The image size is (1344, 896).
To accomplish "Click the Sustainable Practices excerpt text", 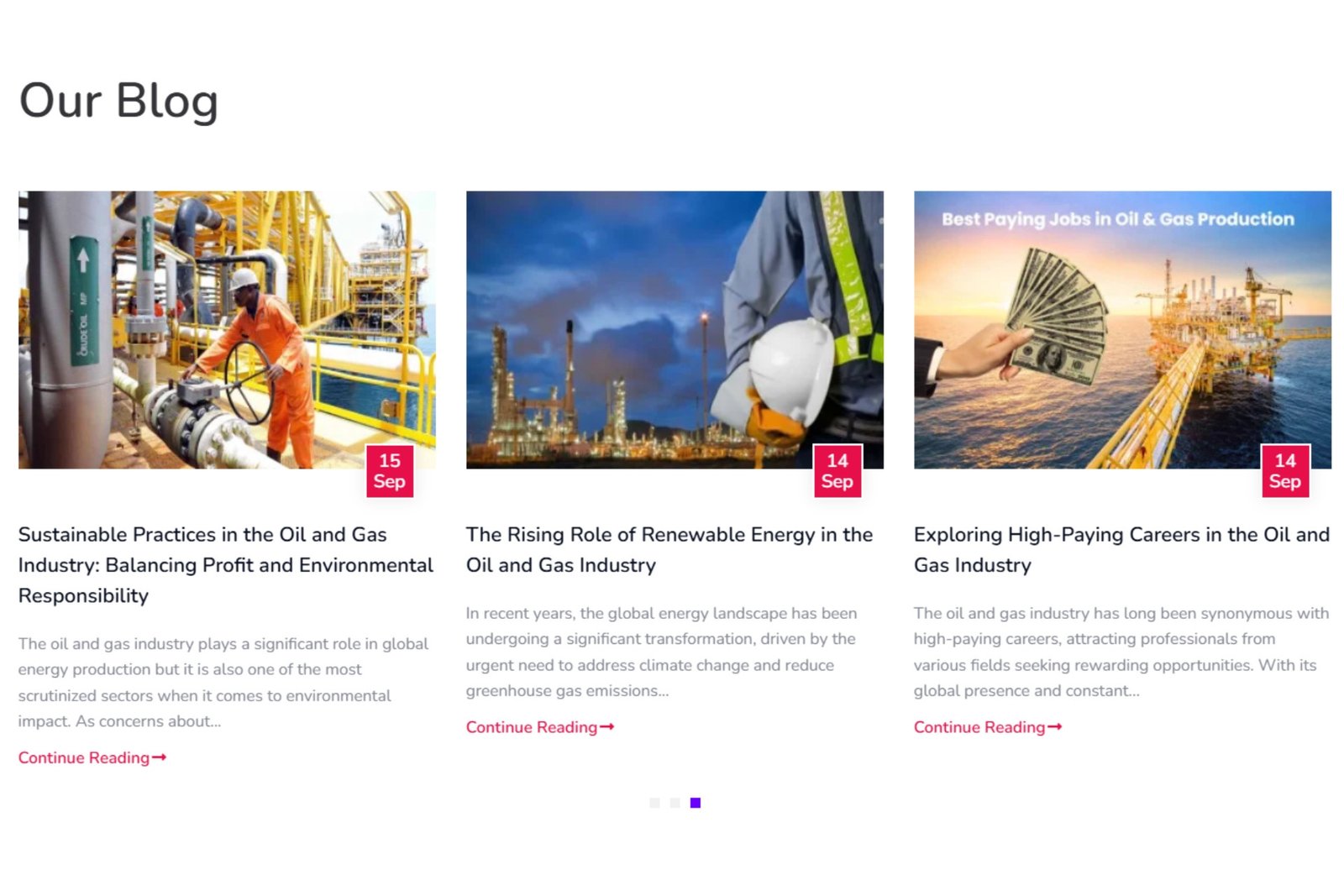I will point(223,683).
